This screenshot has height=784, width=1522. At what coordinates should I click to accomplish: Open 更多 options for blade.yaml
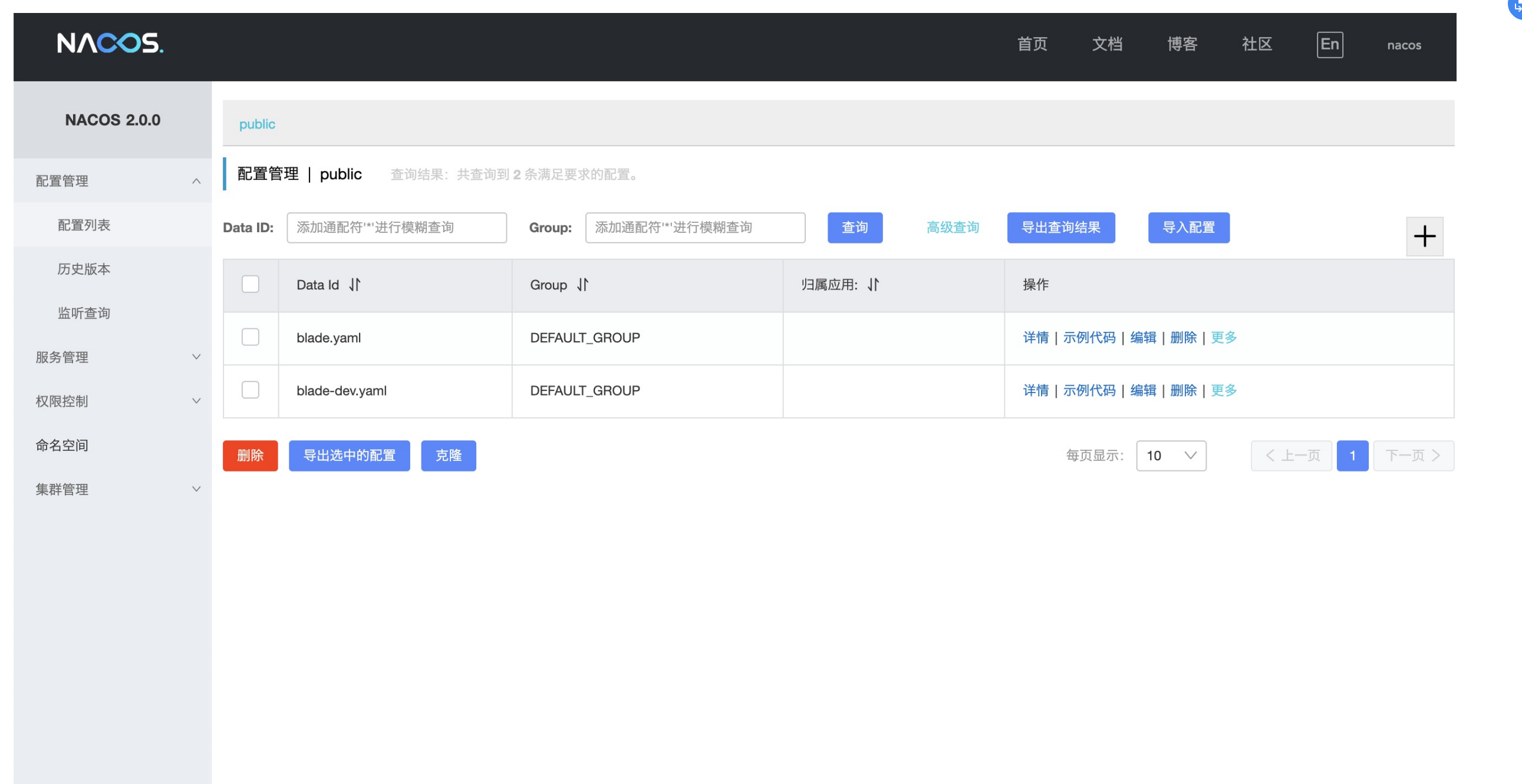click(1224, 337)
